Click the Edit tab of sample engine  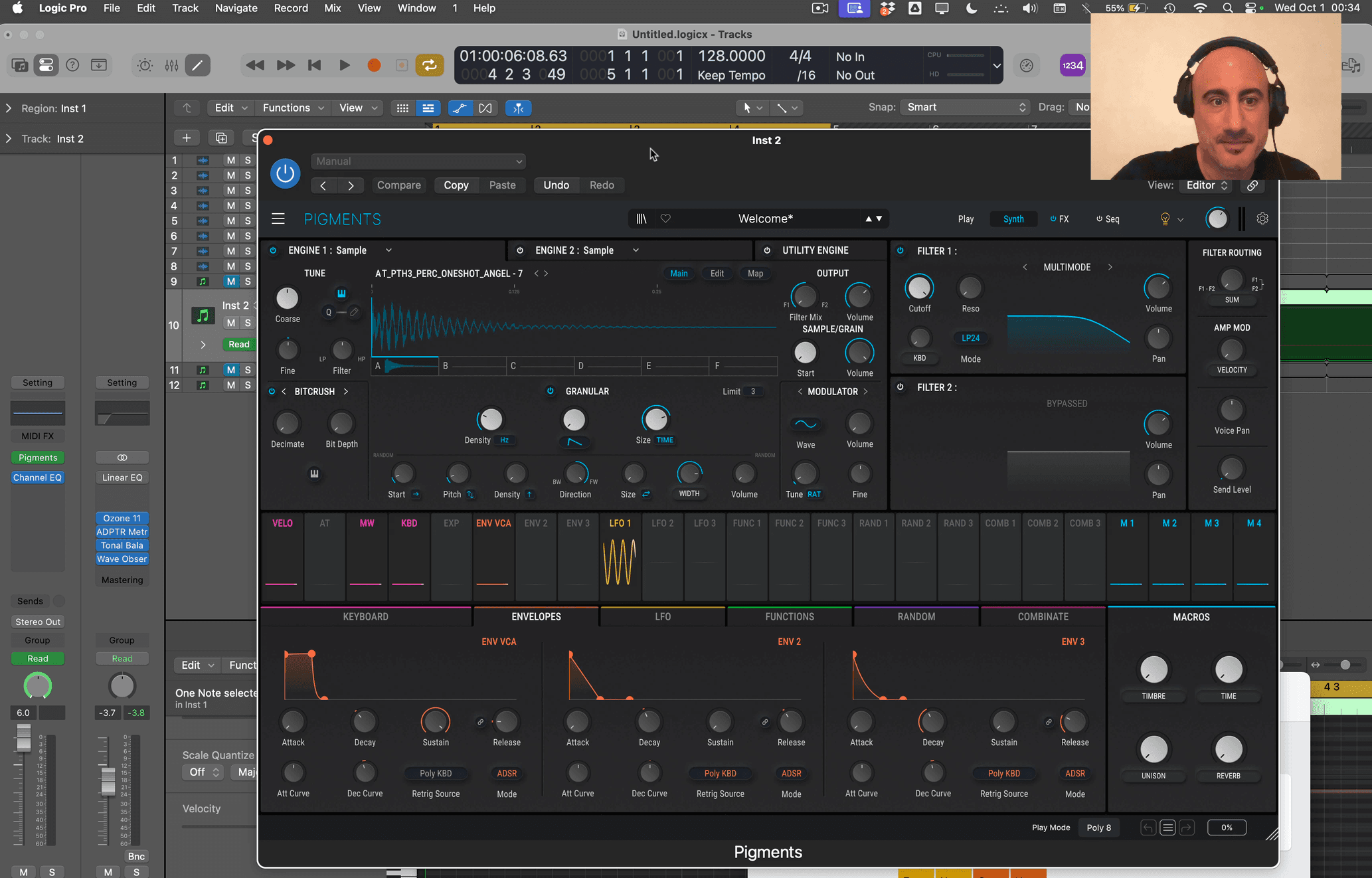click(x=717, y=274)
